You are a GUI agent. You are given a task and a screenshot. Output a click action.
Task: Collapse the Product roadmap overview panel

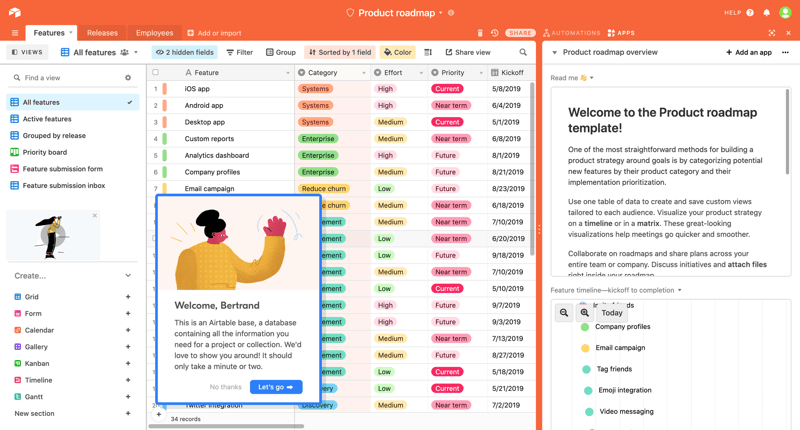(x=555, y=53)
